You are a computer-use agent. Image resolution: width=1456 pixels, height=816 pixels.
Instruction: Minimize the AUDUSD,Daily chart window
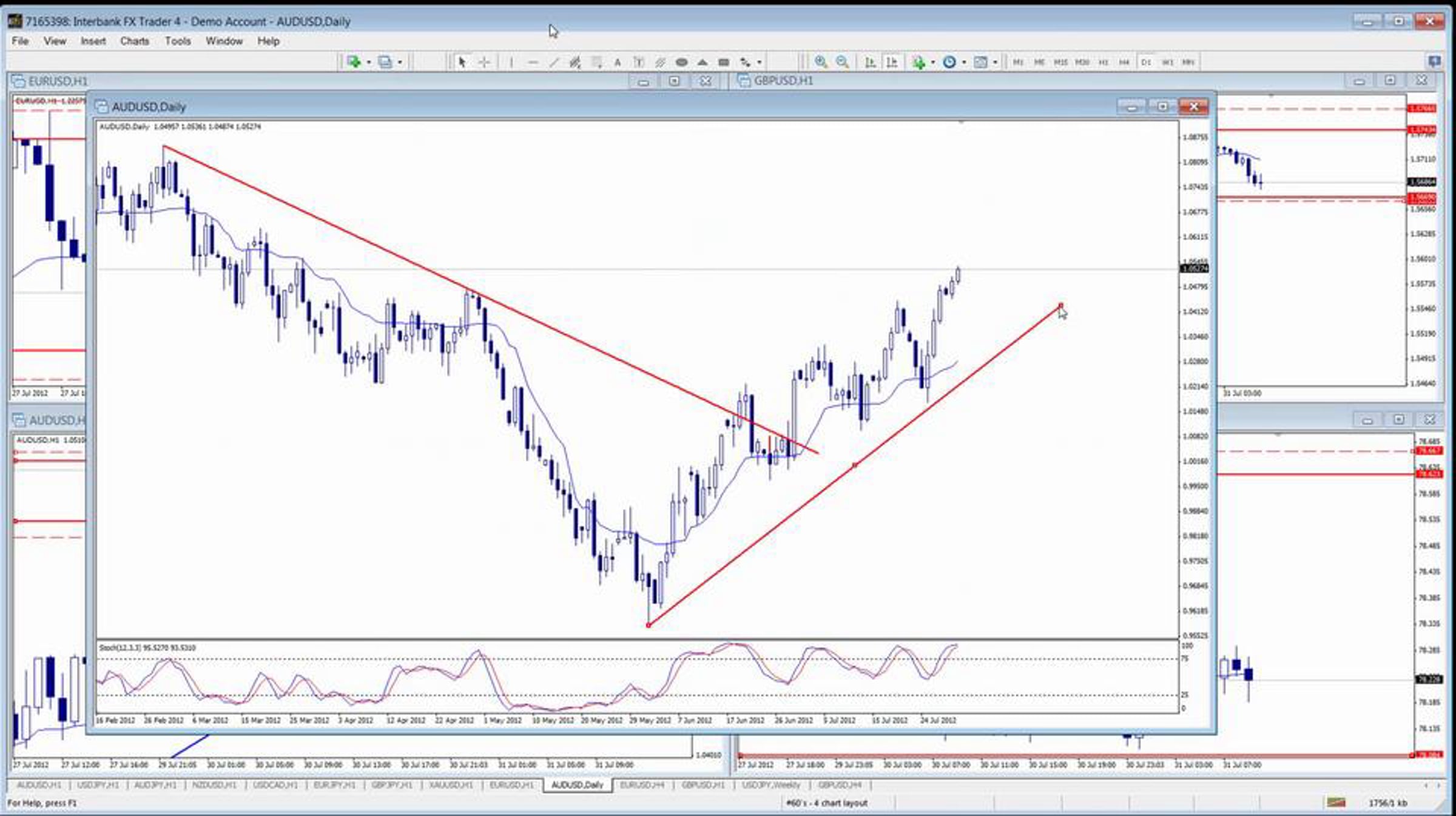pos(1131,107)
